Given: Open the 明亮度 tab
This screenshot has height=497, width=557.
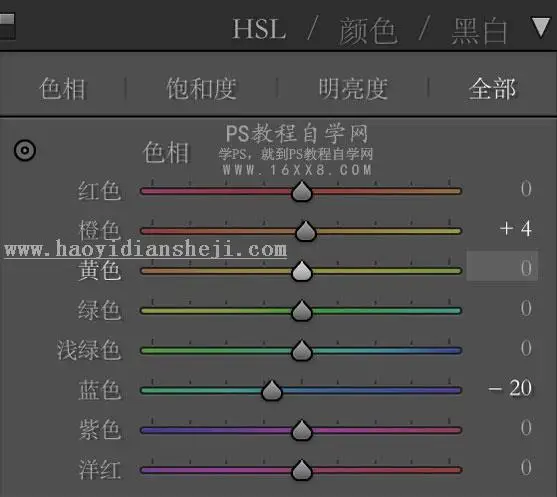Looking at the screenshot, I should point(353,89).
